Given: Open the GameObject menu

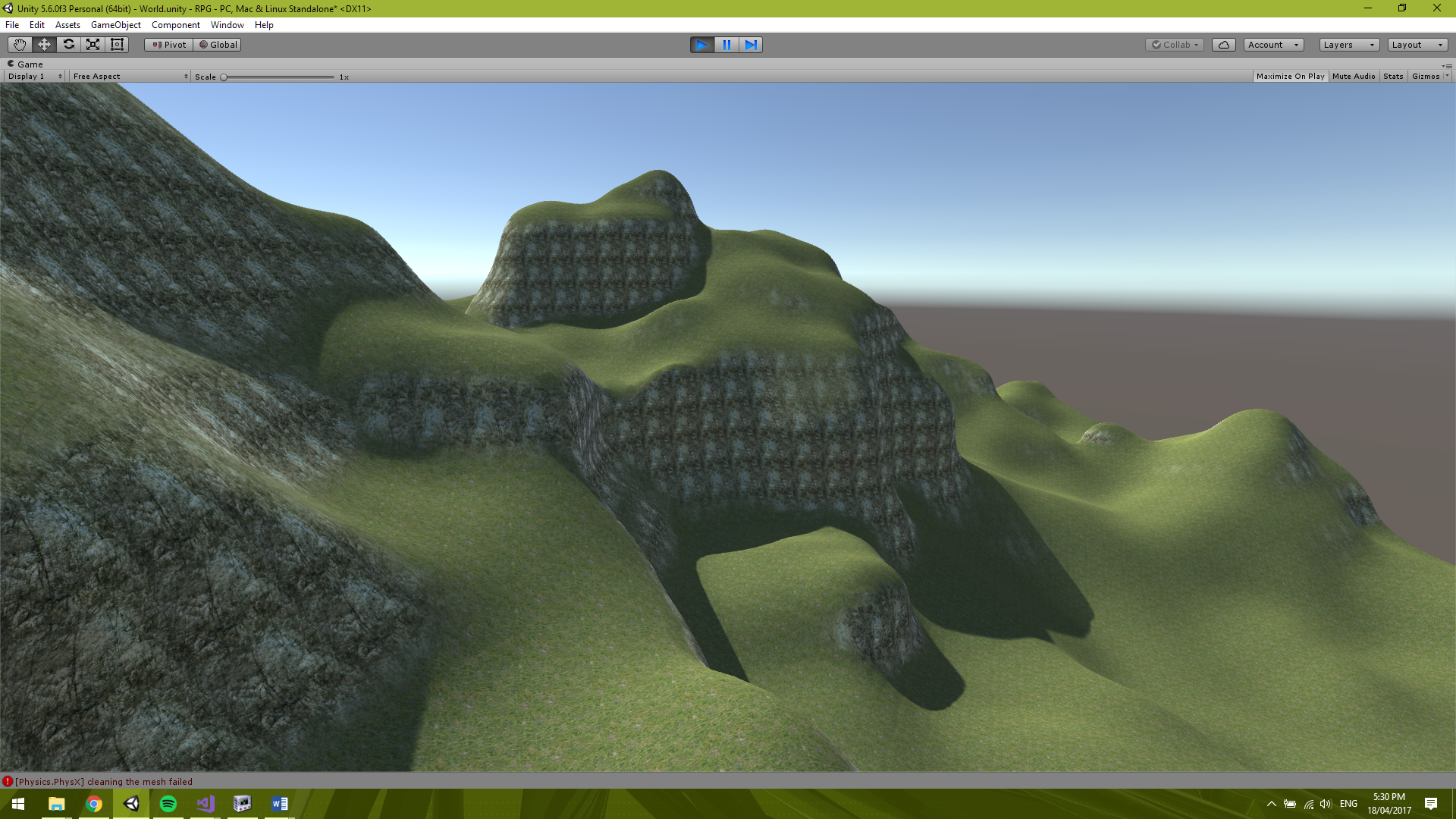Looking at the screenshot, I should pyautogui.click(x=113, y=25).
